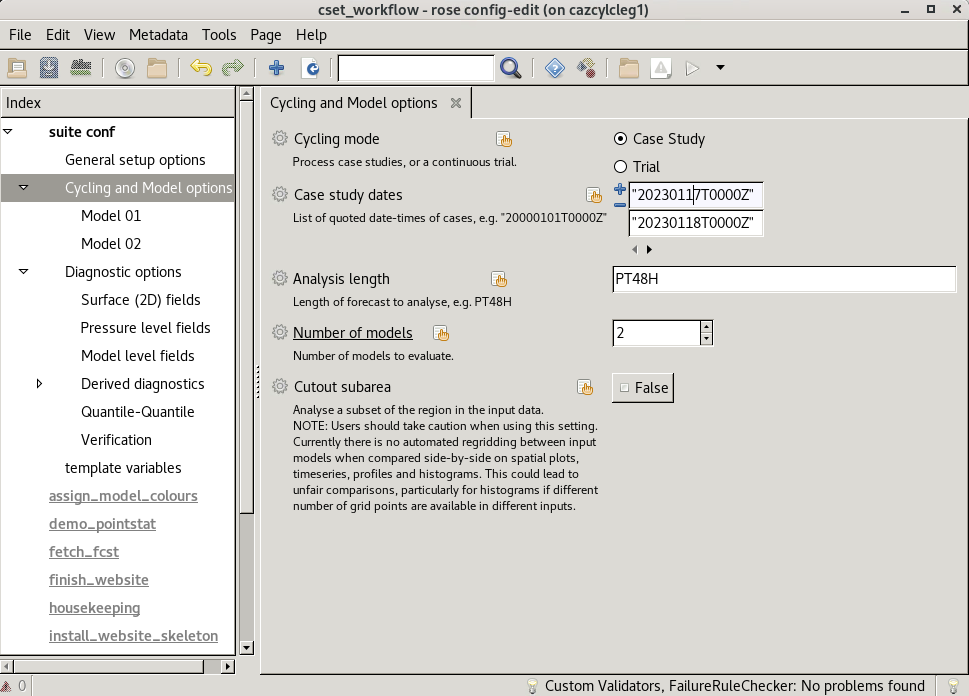Image resolution: width=969 pixels, height=696 pixels.
Task: Click the blue plus Add toolbar icon
Action: click(276, 67)
